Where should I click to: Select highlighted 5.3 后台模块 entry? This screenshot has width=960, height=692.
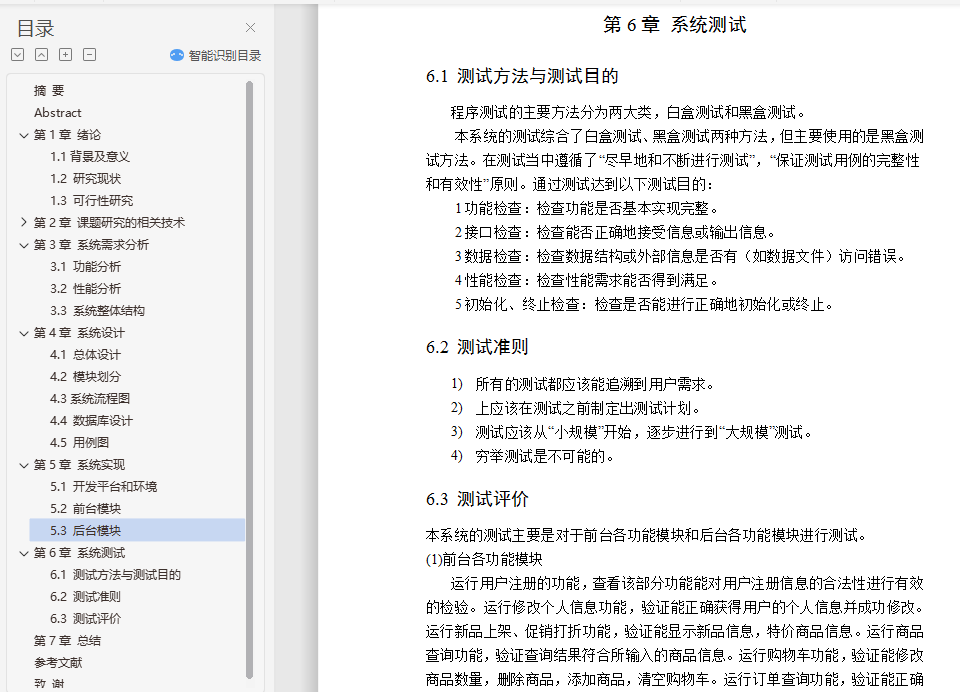[x=137, y=530]
